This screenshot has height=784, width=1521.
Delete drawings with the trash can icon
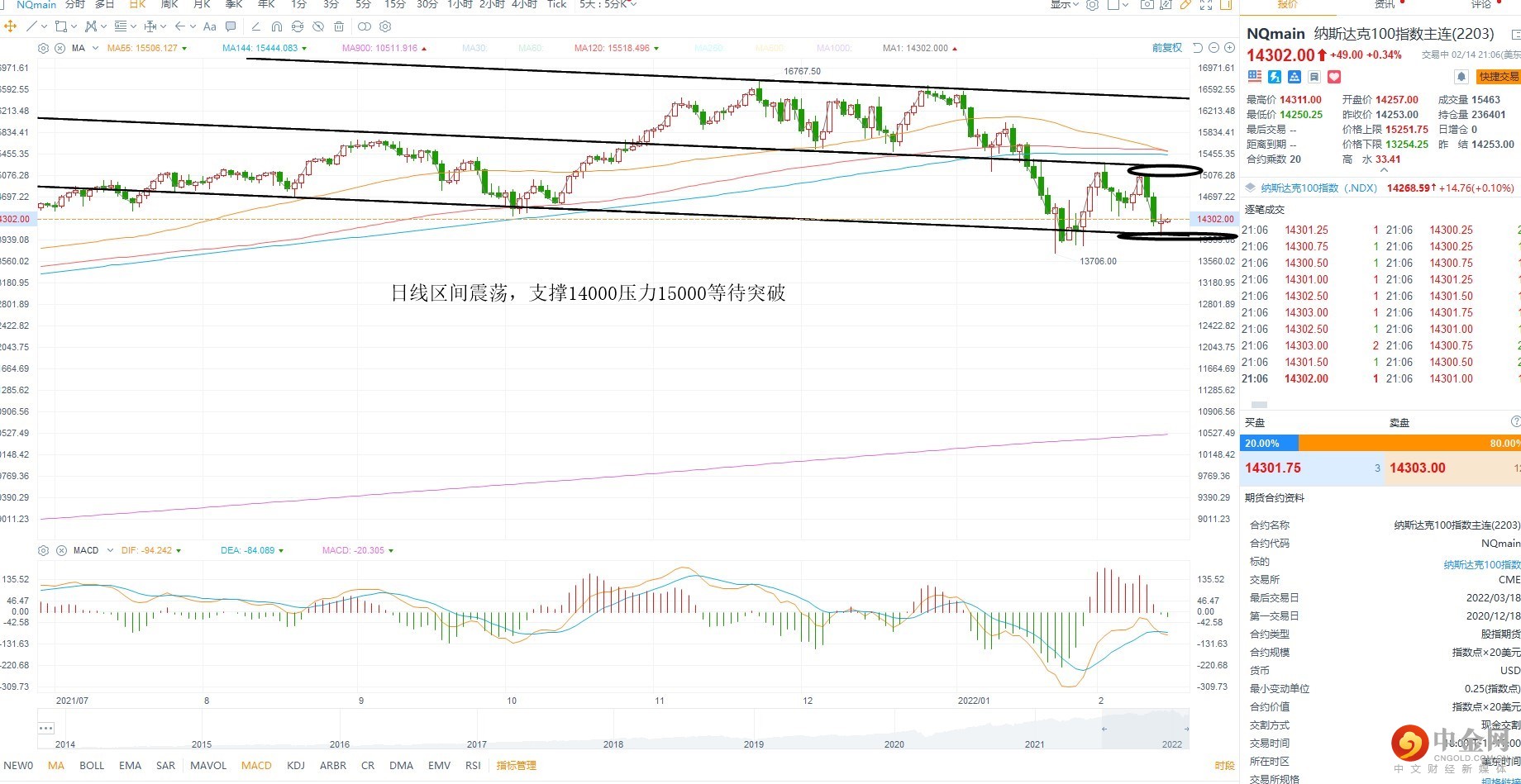[x=339, y=26]
